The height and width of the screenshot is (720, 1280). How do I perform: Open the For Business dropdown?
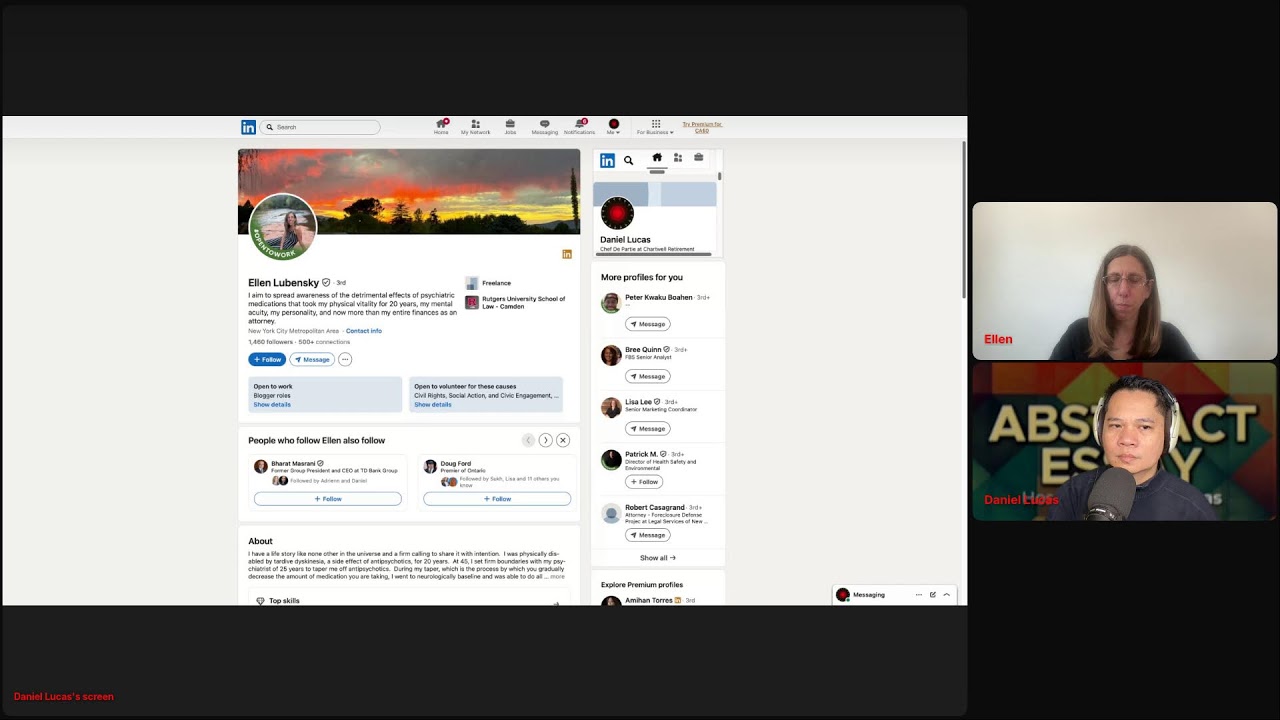tap(655, 127)
